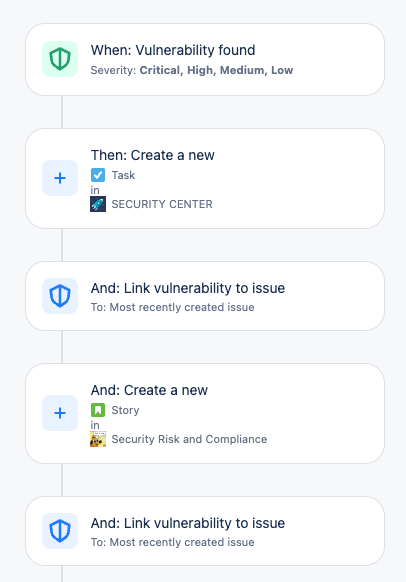Open the first Link vulnerability to issue step
Screen dimensions: 406x582
point(205,296)
